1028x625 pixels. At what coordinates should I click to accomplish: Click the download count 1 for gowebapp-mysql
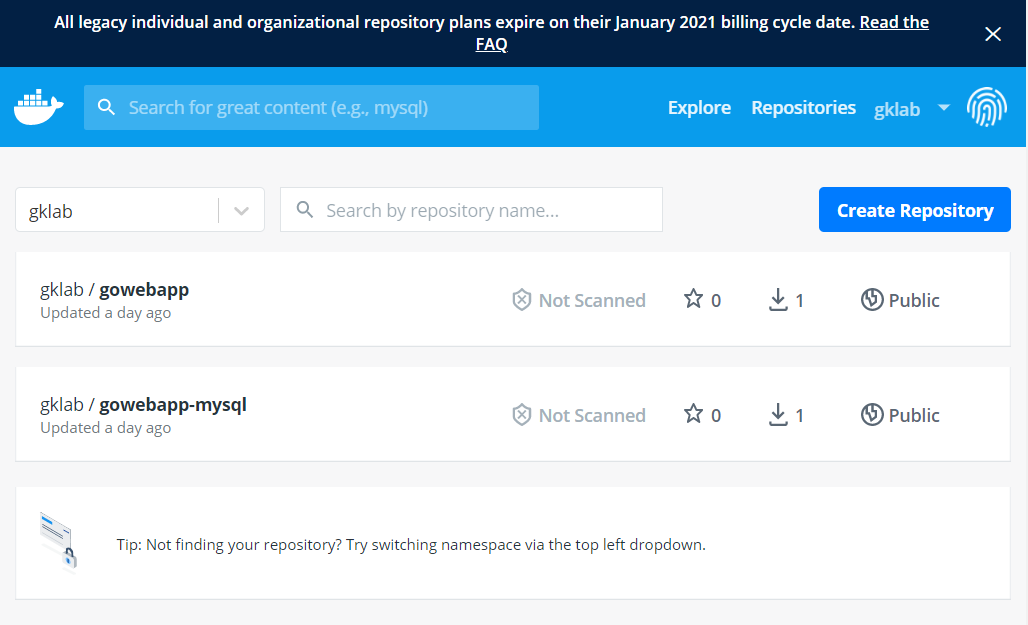tap(799, 415)
